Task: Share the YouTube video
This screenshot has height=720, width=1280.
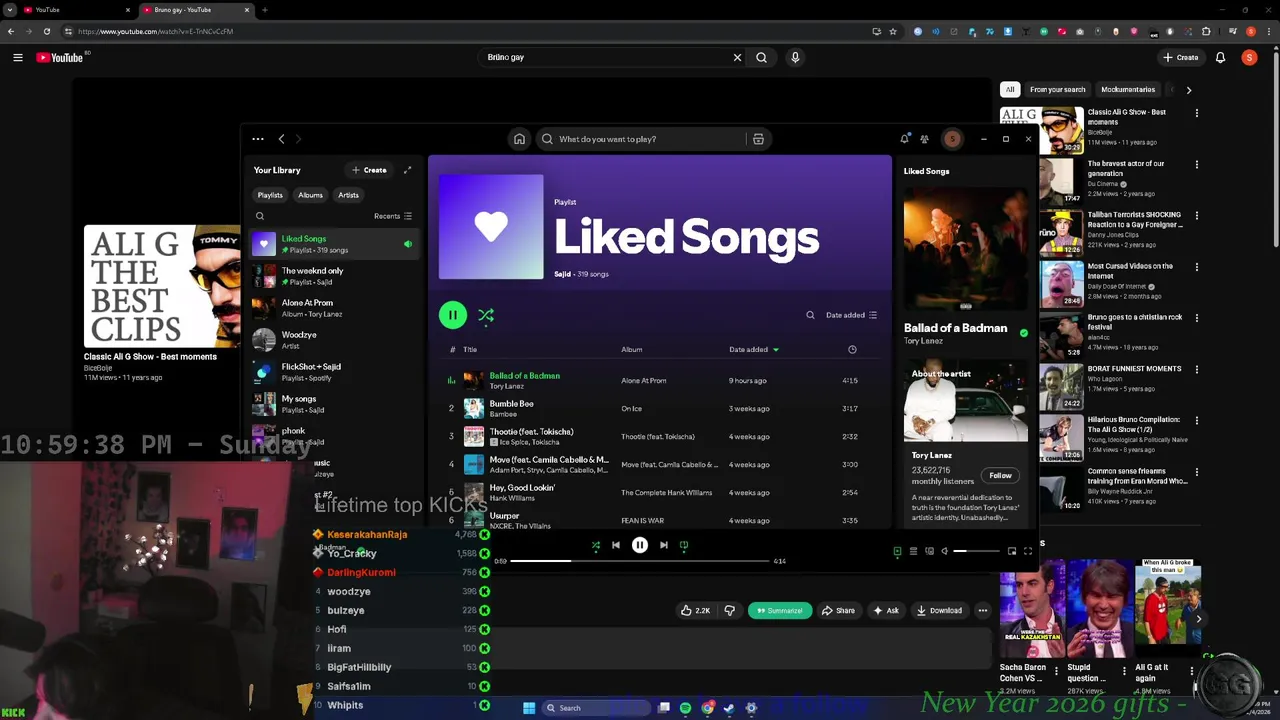Action: click(x=838, y=610)
